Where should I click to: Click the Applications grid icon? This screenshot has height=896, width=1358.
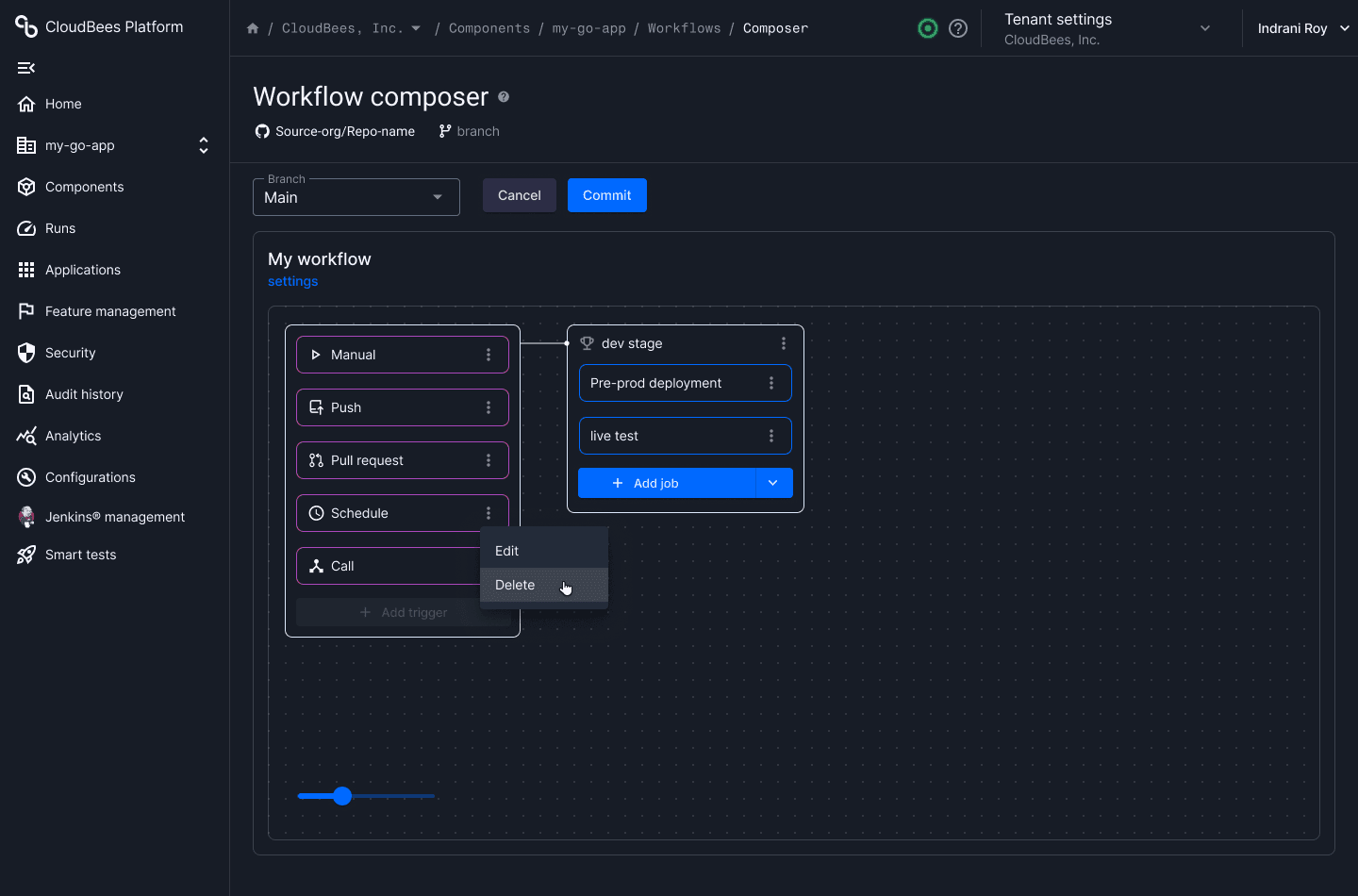[26, 270]
